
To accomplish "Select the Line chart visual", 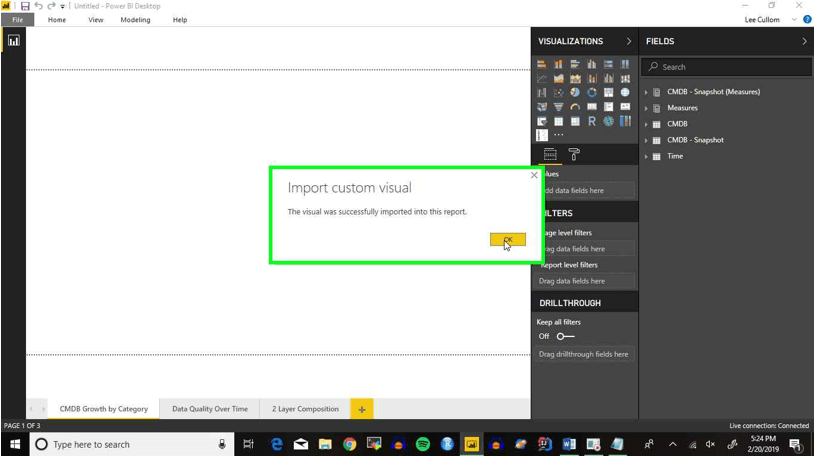I will tap(542, 79).
